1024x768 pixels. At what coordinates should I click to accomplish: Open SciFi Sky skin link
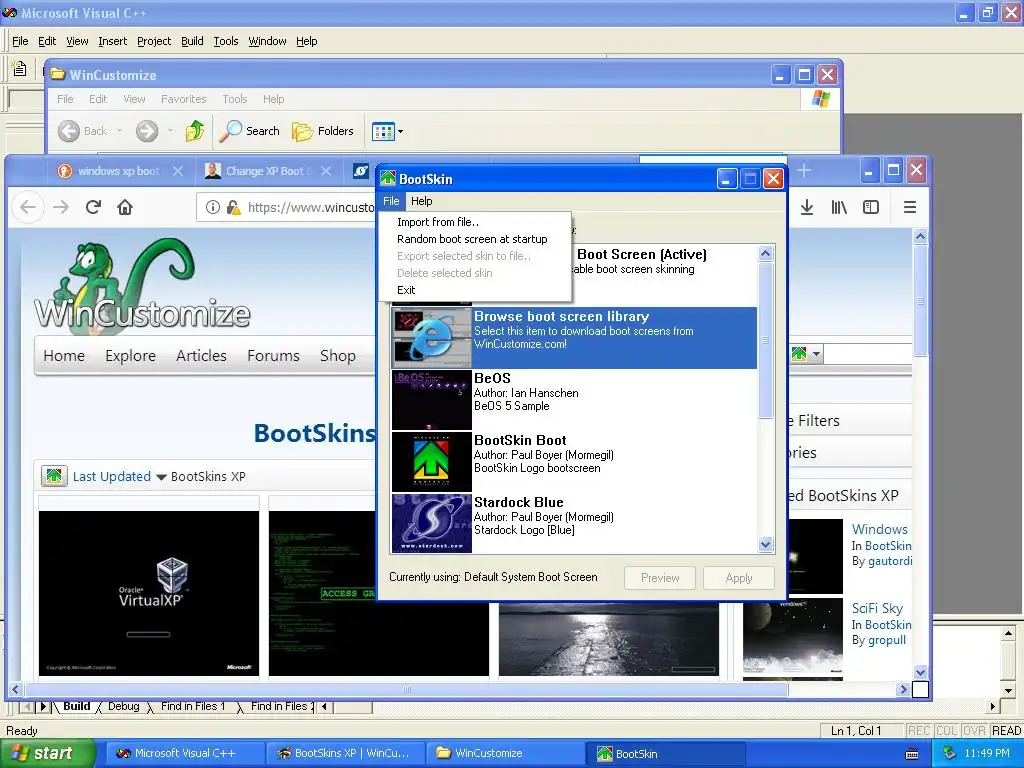point(876,608)
